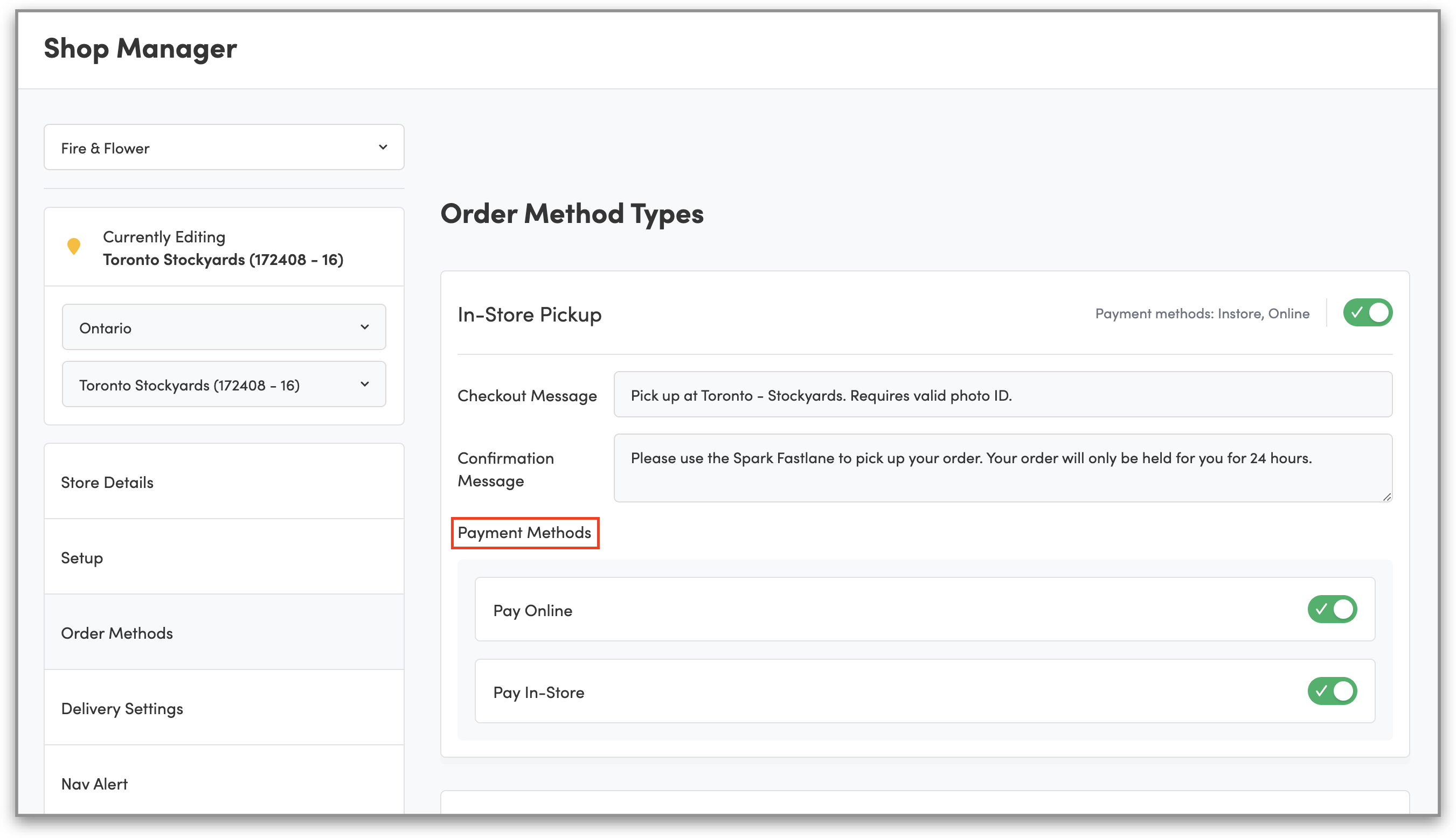Click into the Checkout Message field
Viewport: 1456px width, 838px height.
coord(1002,395)
